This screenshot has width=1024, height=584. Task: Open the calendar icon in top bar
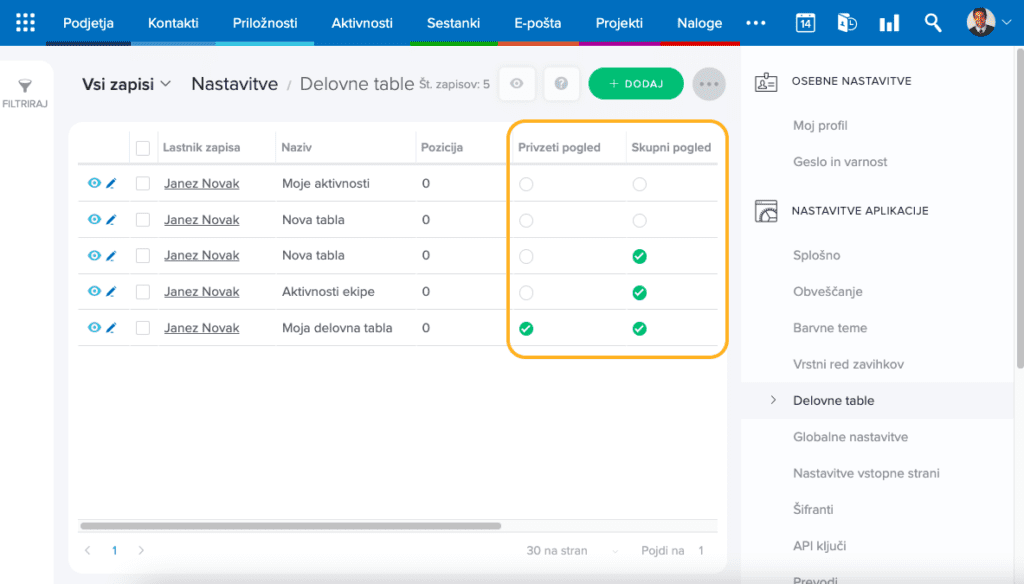pyautogui.click(x=805, y=23)
